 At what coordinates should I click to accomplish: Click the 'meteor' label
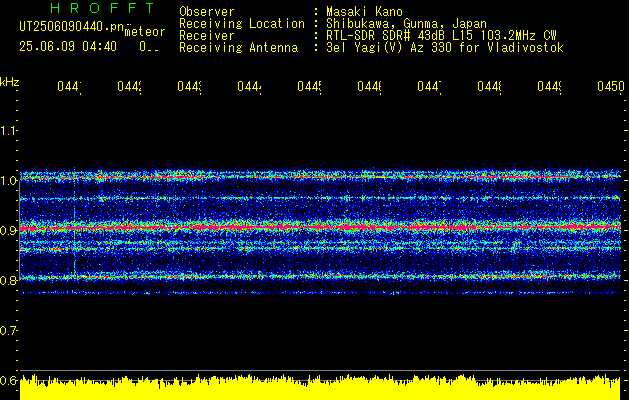tap(145, 32)
